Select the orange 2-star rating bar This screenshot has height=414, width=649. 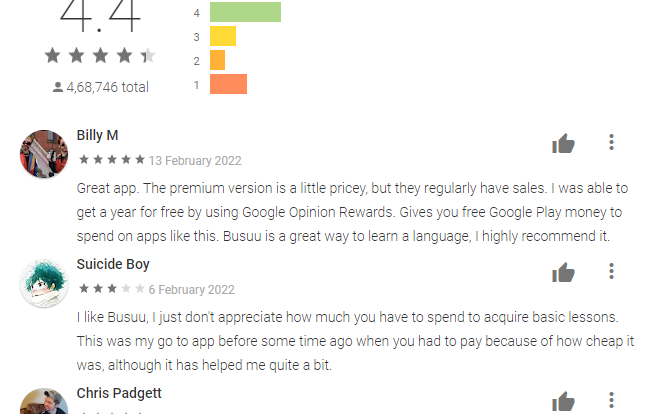click(217, 60)
